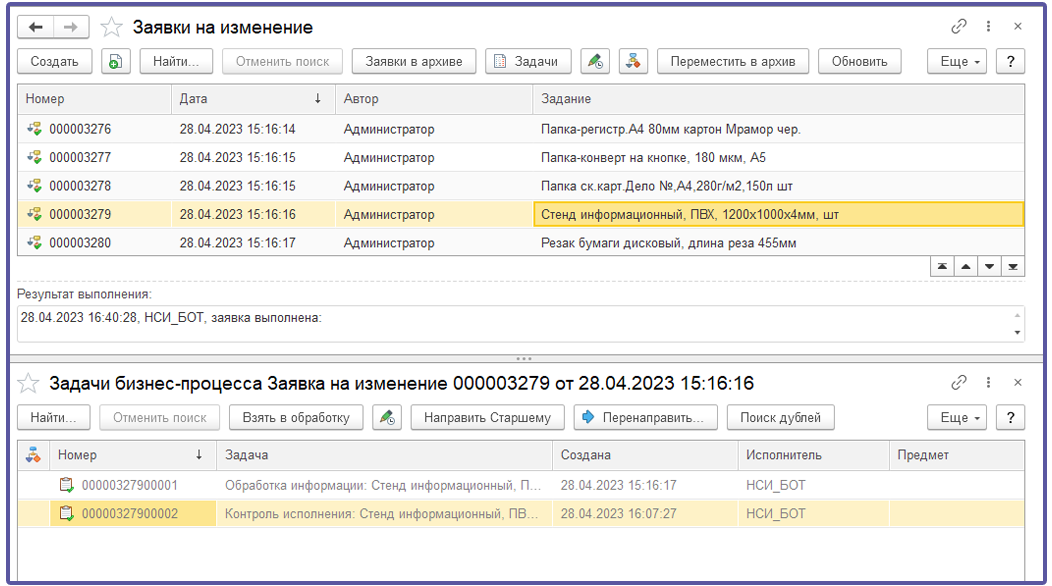Click the splitter handle between the two panels
This screenshot has height=586, width=1052.
click(x=524, y=358)
